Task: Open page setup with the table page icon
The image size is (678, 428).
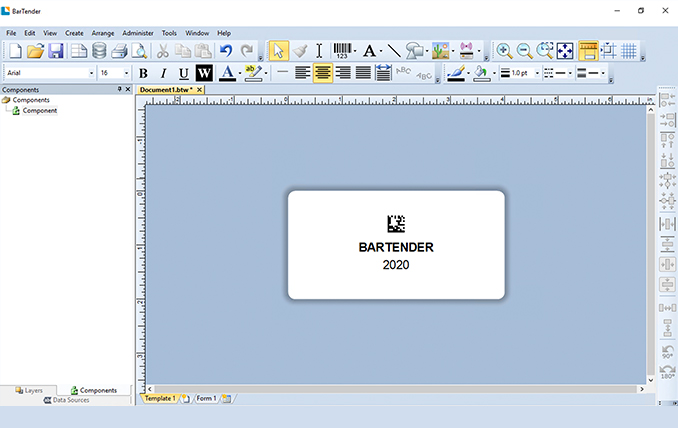Action: coord(79,51)
